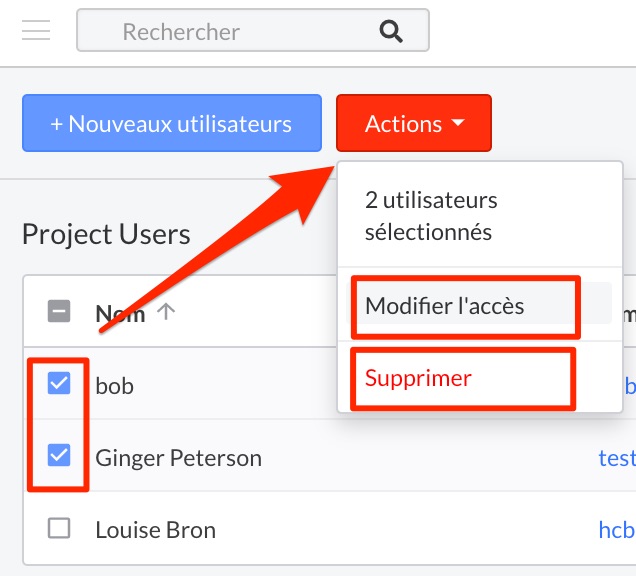The width and height of the screenshot is (636, 576).
Task: Toggle the select-all checkbox in header
Action: [x=59, y=312]
